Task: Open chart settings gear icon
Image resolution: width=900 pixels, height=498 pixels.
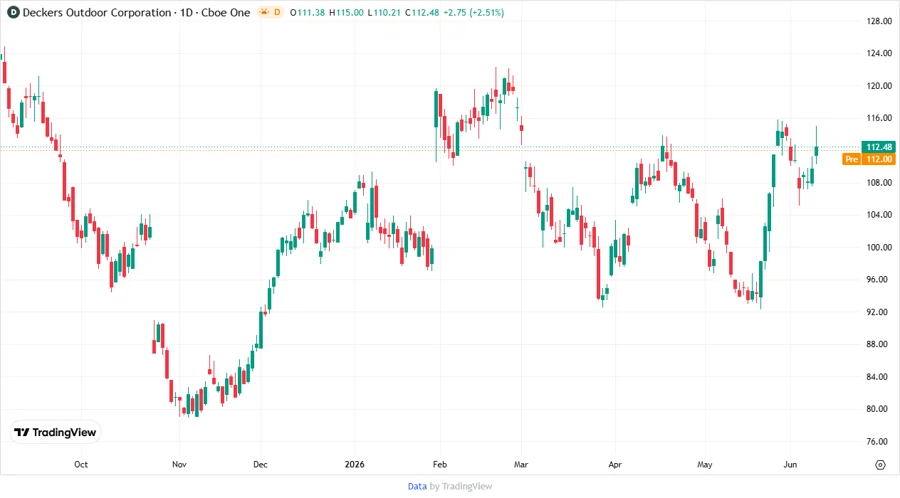Action: [880, 465]
